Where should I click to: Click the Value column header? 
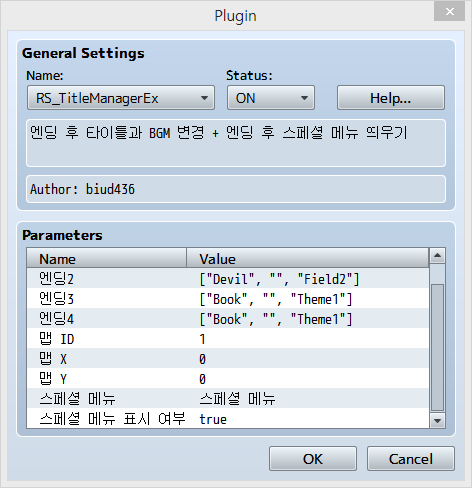pyautogui.click(x=308, y=258)
